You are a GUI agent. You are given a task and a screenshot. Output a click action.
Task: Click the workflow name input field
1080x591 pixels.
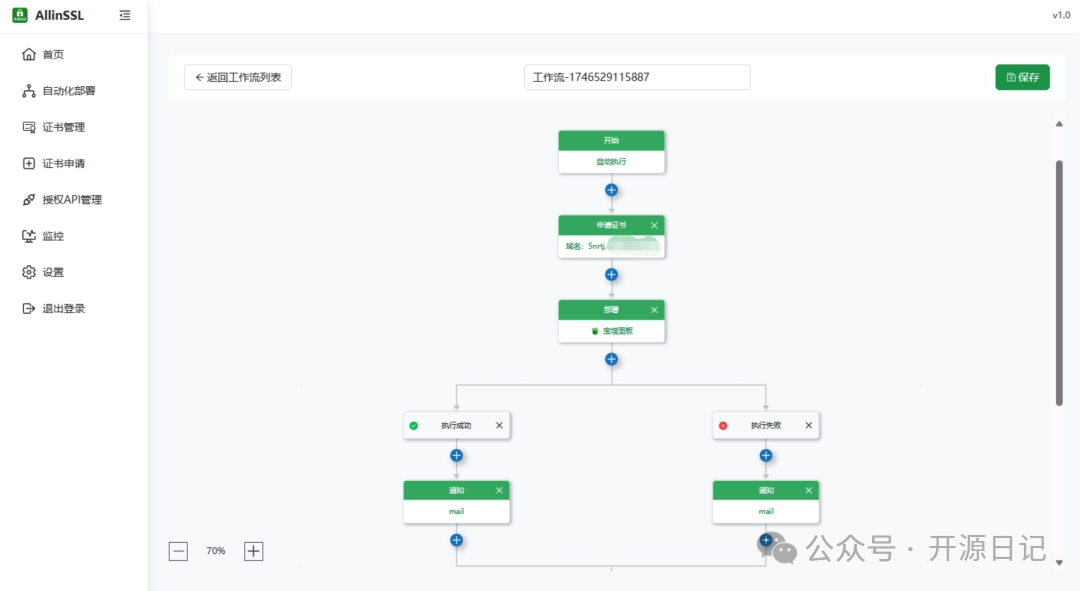pos(636,77)
